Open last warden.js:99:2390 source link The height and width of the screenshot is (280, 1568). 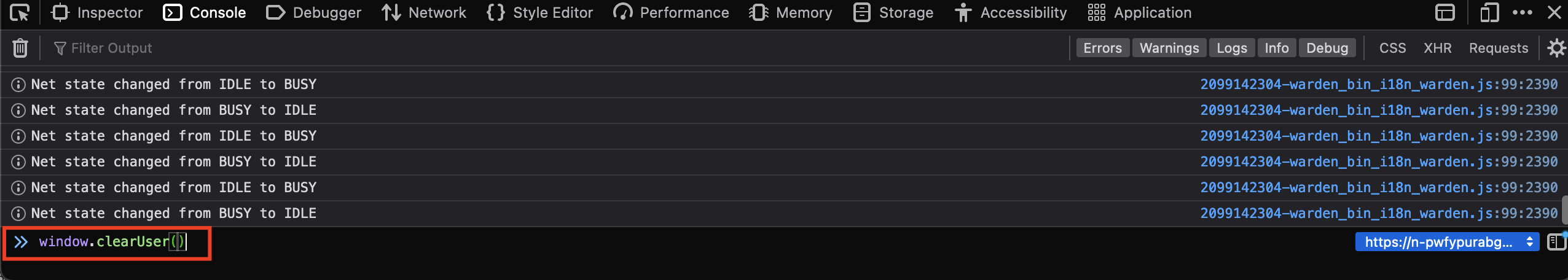coord(1379,213)
